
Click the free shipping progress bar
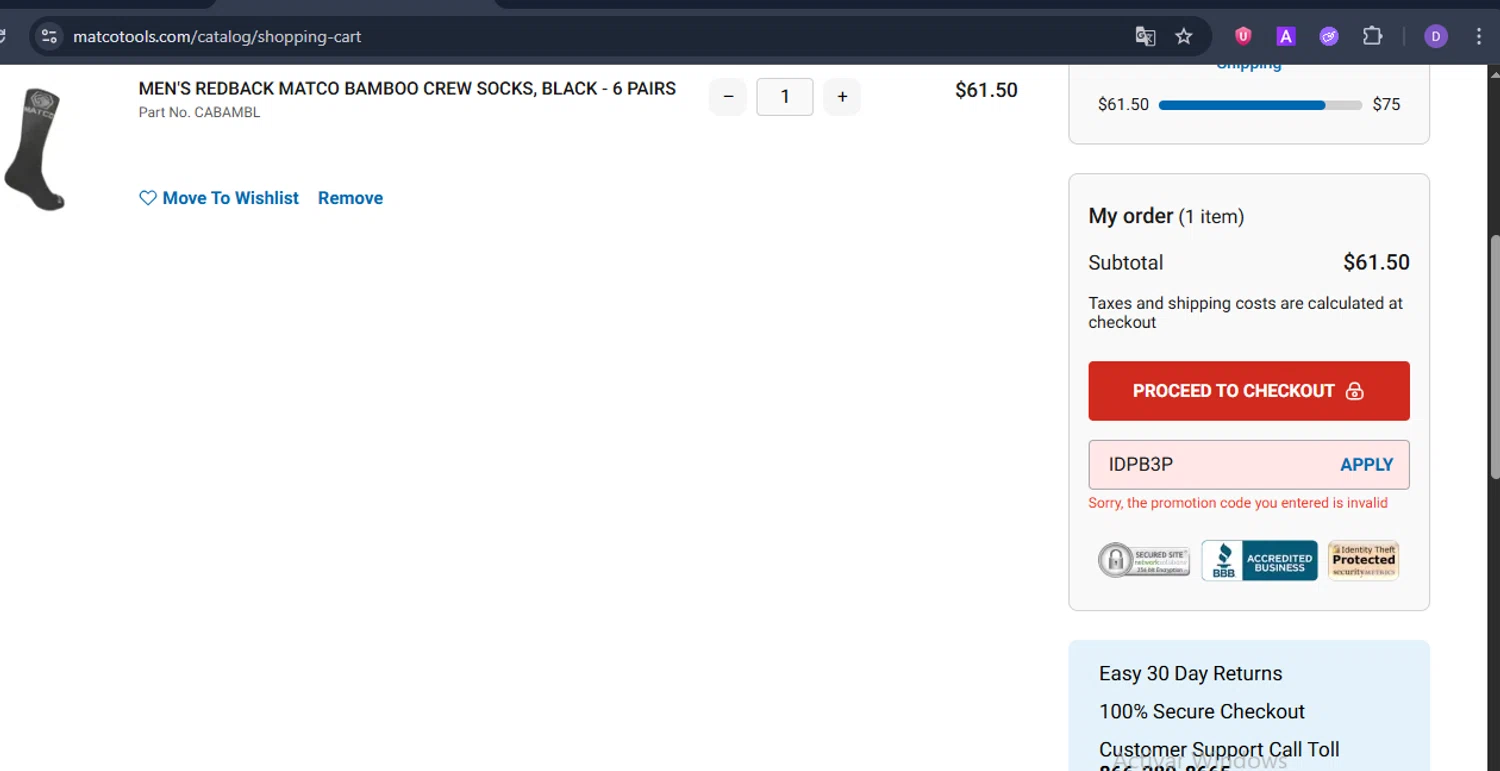(1260, 105)
